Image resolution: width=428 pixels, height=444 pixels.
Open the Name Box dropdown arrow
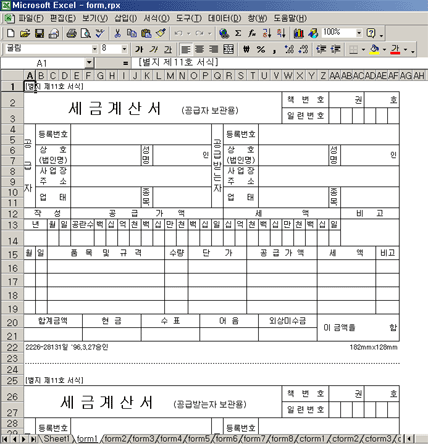89,63
